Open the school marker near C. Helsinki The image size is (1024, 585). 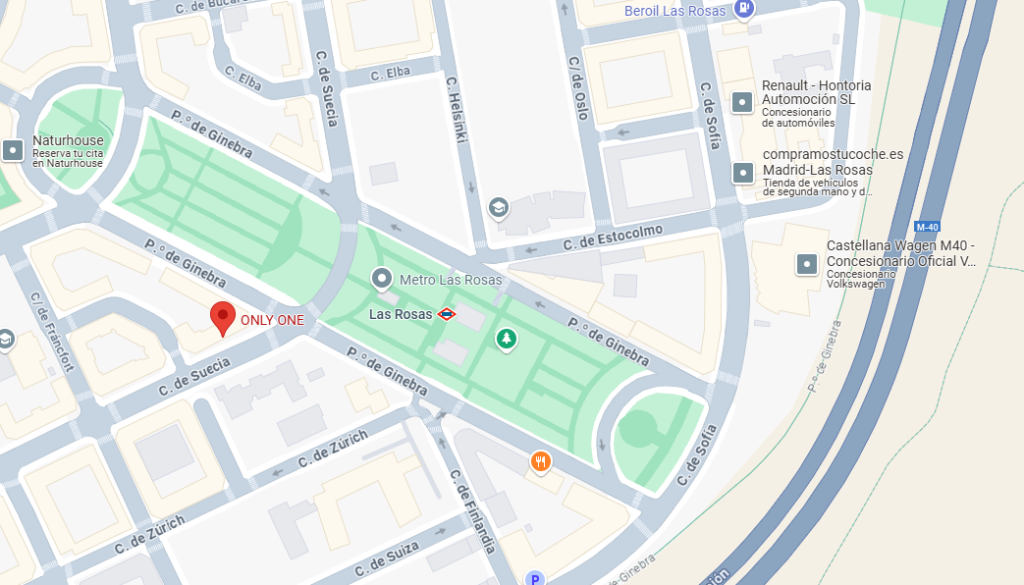[498, 209]
